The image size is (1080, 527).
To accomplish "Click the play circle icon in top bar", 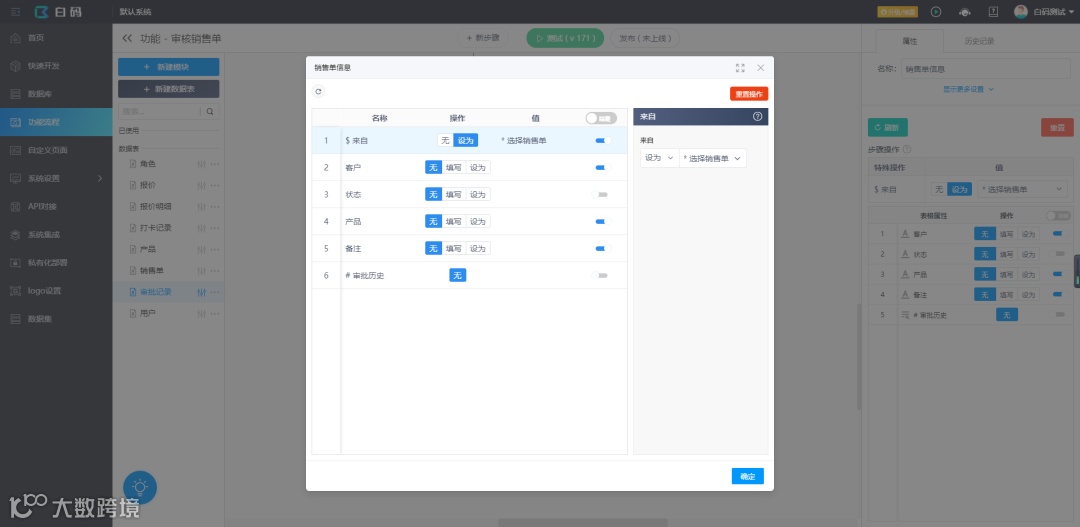I will 936,12.
